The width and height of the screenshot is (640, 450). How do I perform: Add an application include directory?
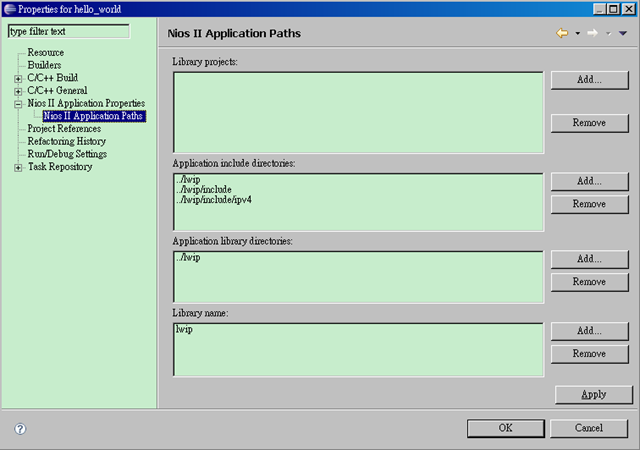point(589,181)
